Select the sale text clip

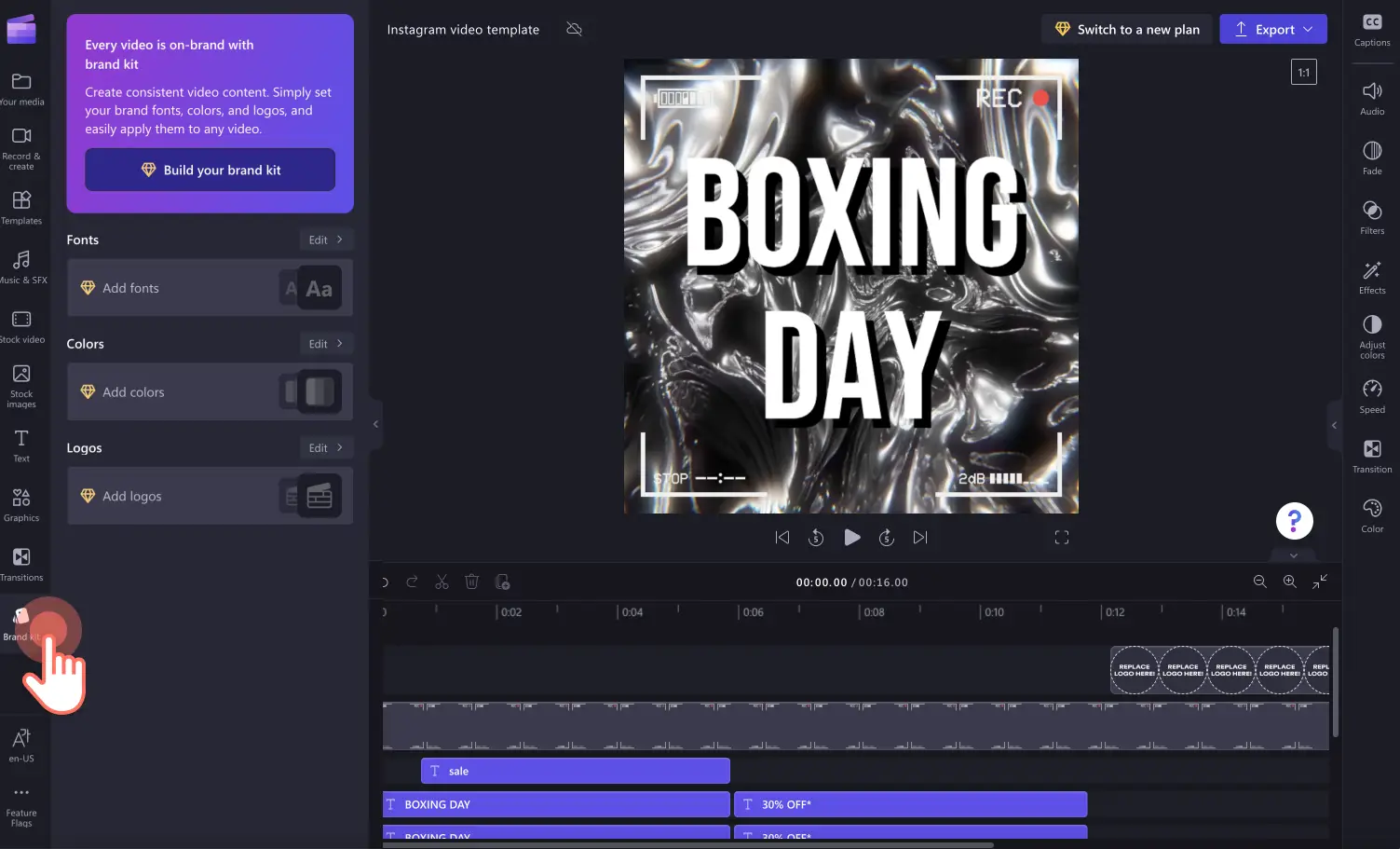575,771
